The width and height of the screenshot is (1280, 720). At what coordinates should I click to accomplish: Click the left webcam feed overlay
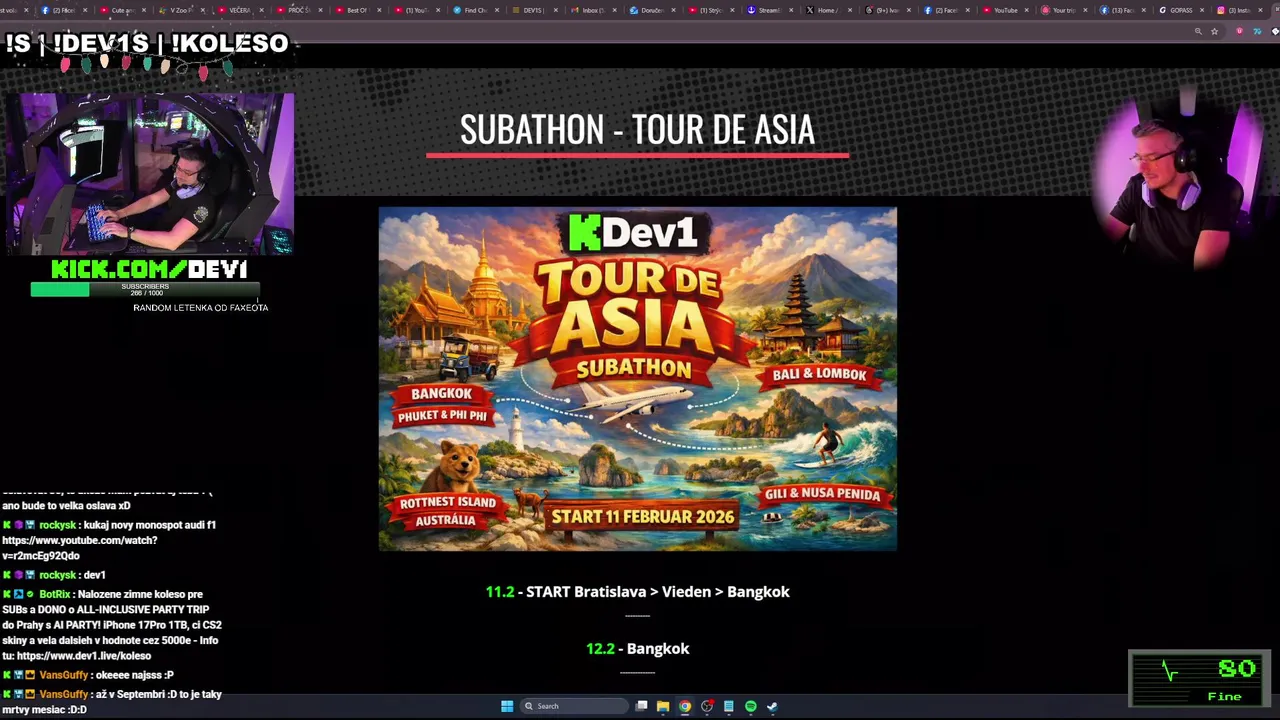[x=150, y=173]
